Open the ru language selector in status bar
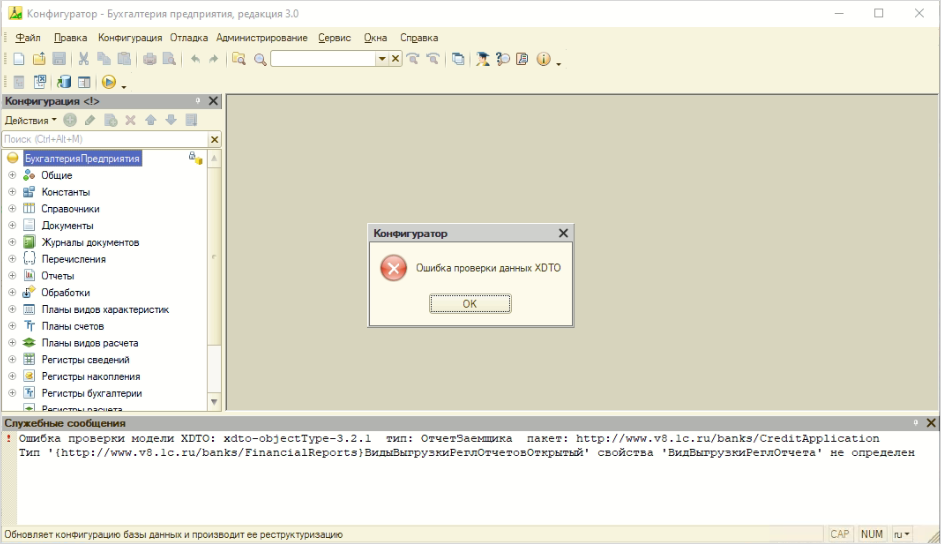The width and height of the screenshot is (941, 544). [x=901, y=534]
